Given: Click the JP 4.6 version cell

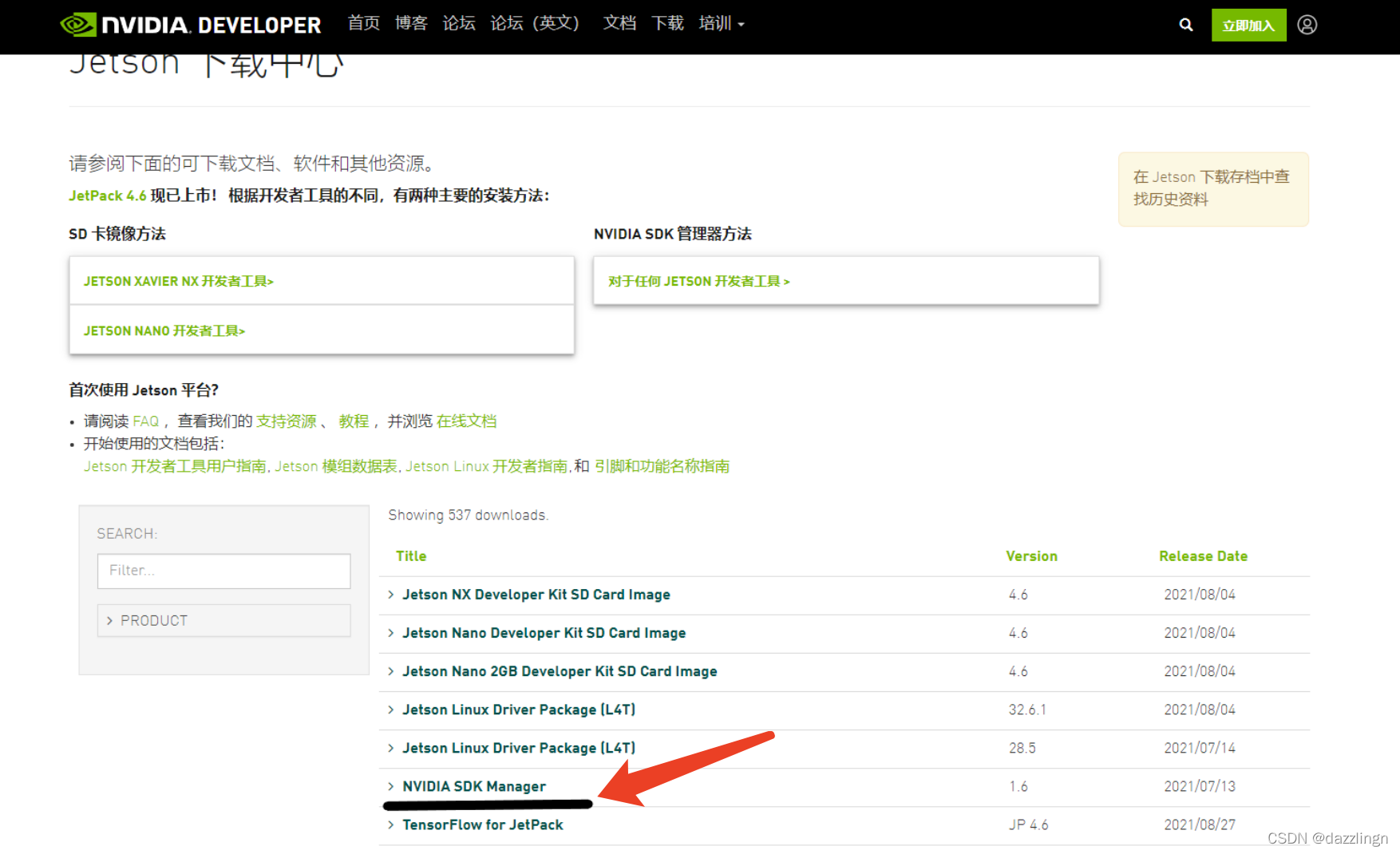Looking at the screenshot, I should point(1029,824).
